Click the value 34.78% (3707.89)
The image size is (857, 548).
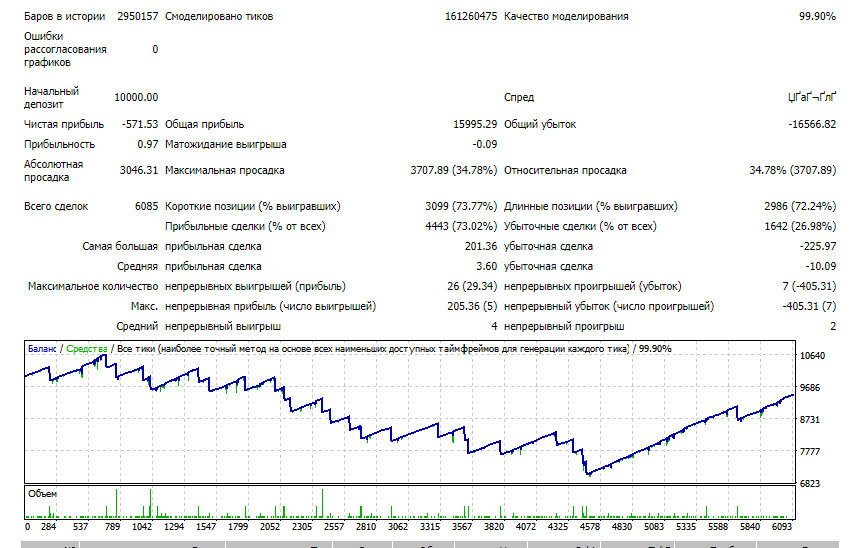point(793,170)
